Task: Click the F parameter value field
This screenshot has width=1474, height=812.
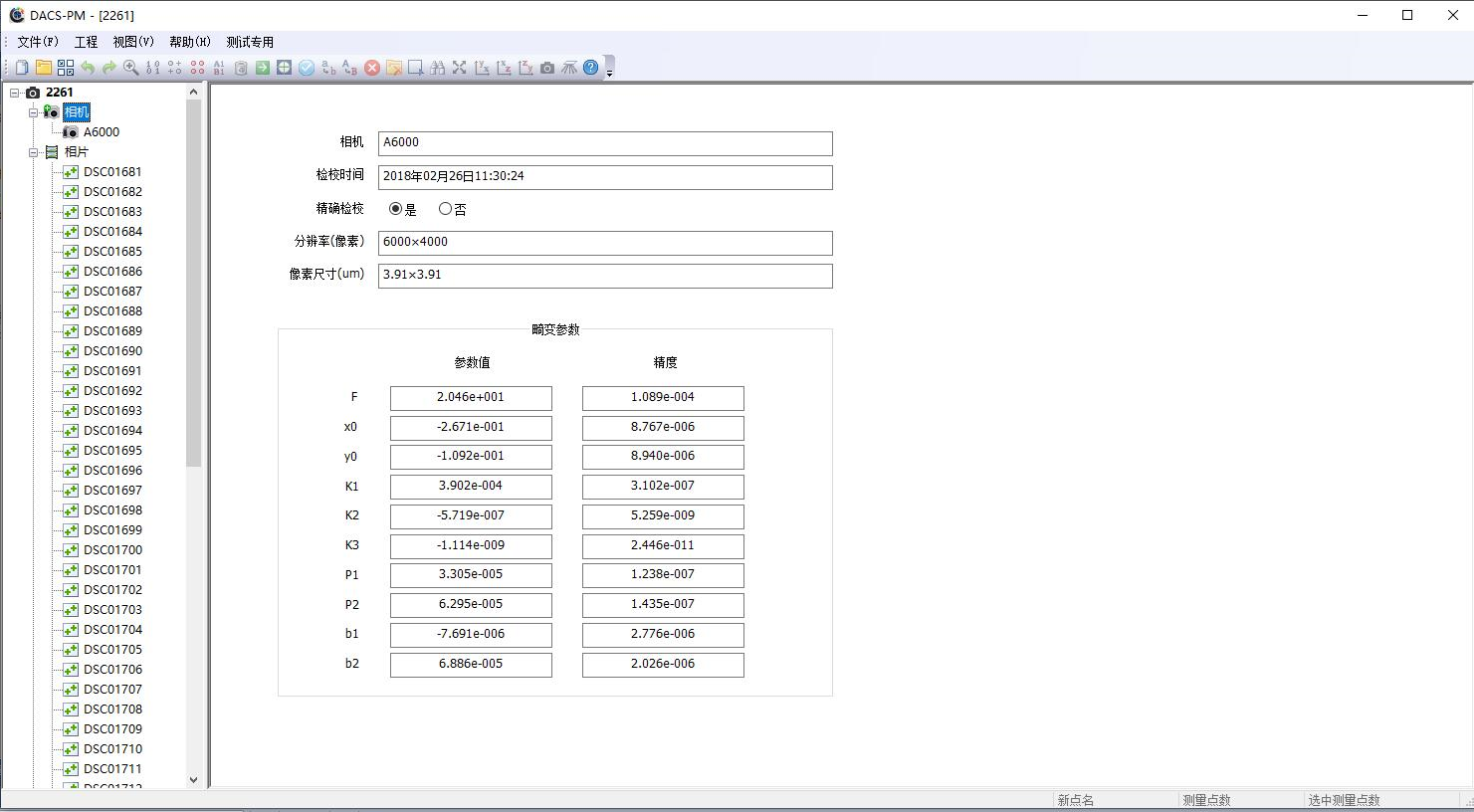Action: (471, 398)
